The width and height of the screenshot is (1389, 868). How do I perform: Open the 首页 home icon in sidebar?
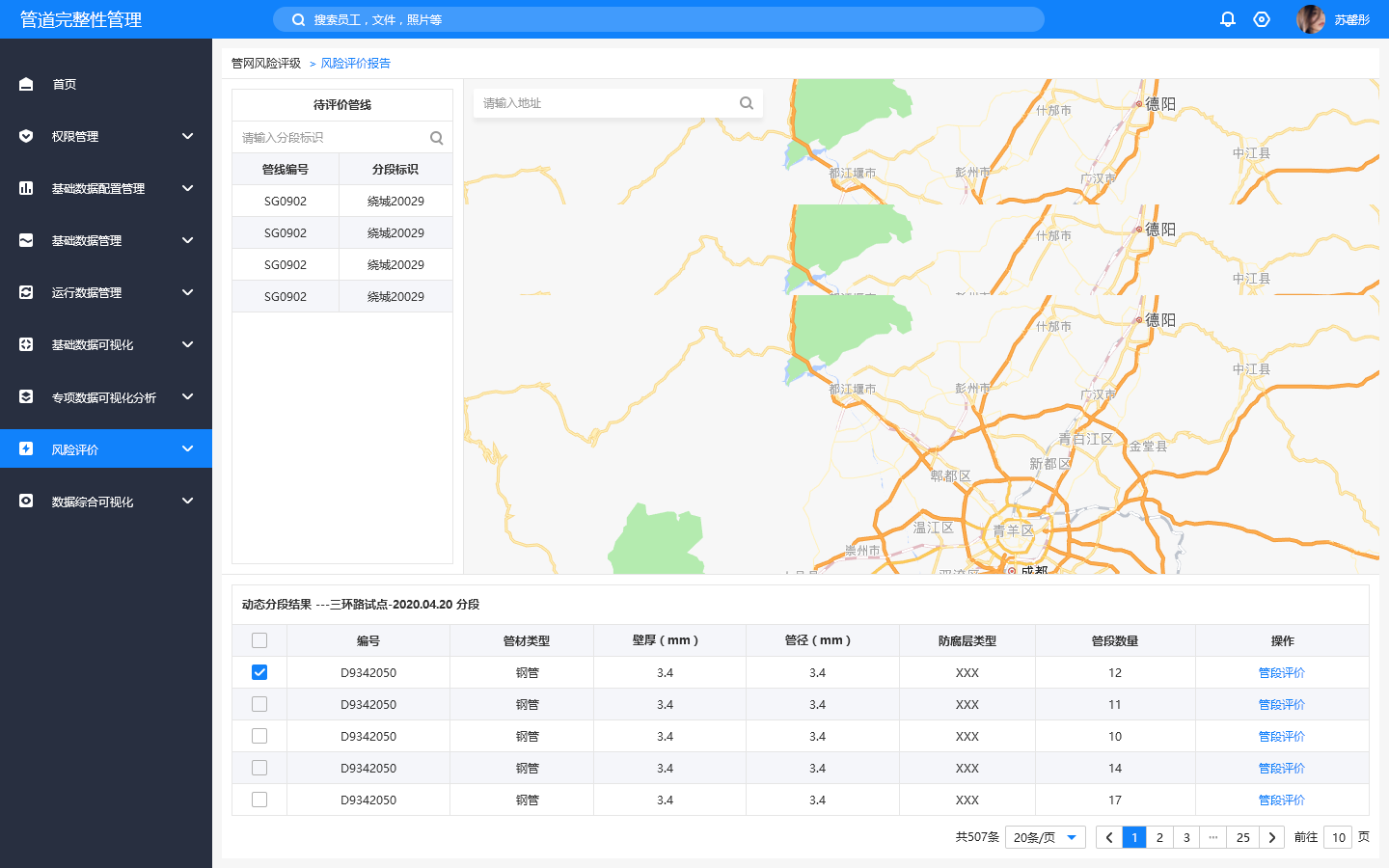click(x=25, y=84)
